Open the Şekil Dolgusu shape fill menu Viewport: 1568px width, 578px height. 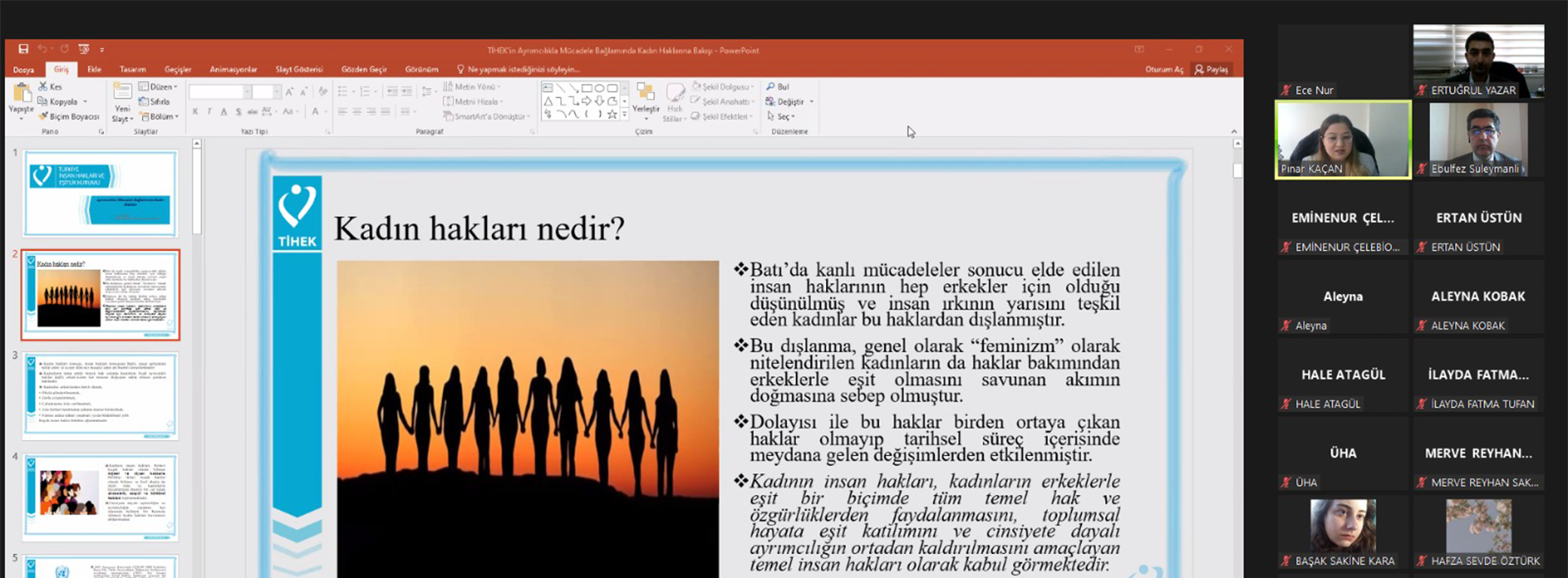point(723,87)
